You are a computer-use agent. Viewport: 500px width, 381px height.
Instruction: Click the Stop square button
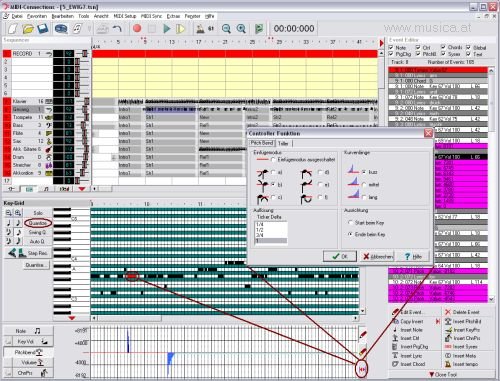[x=152, y=29]
